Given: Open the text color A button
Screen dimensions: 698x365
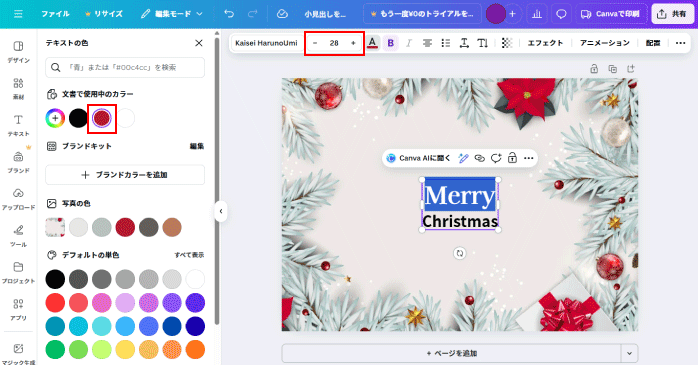Looking at the screenshot, I should 373,43.
